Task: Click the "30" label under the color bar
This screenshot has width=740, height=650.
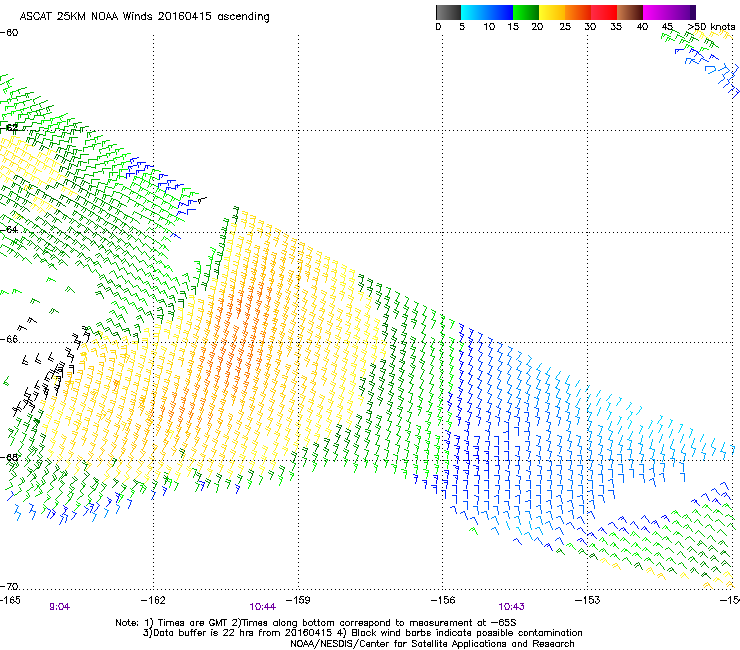Action: coord(590,27)
